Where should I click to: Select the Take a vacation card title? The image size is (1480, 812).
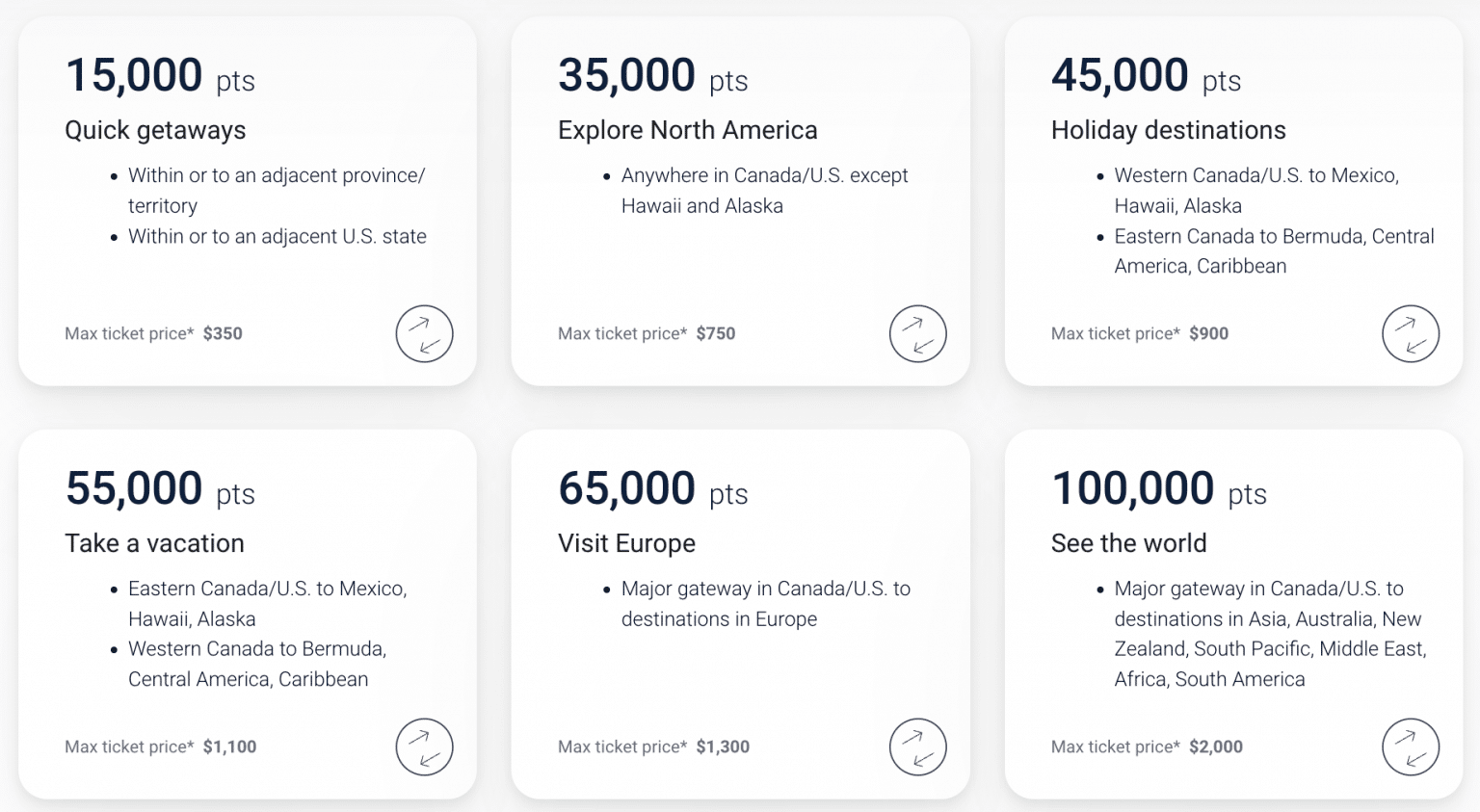pos(154,543)
